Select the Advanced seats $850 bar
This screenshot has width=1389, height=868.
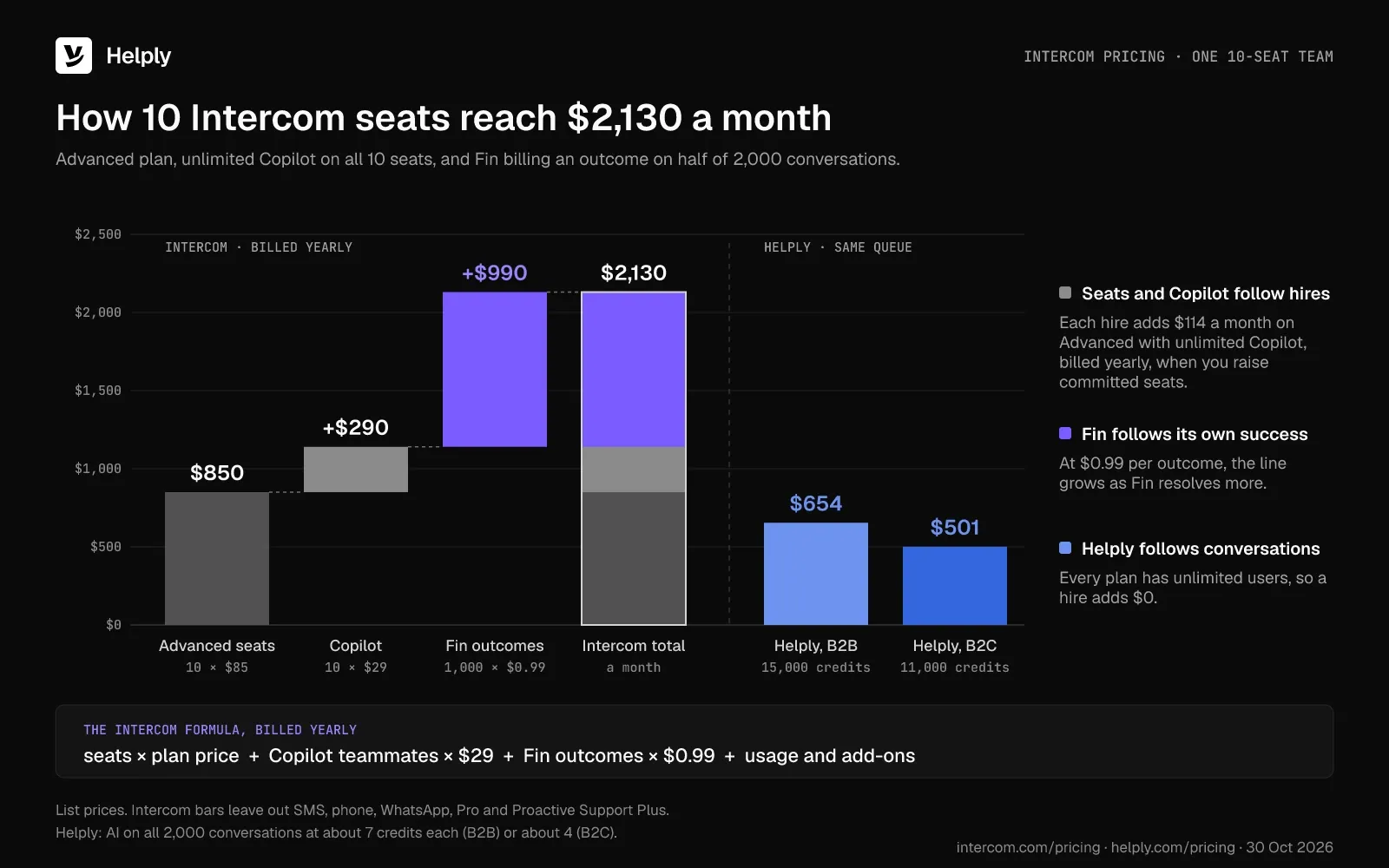pos(217,558)
